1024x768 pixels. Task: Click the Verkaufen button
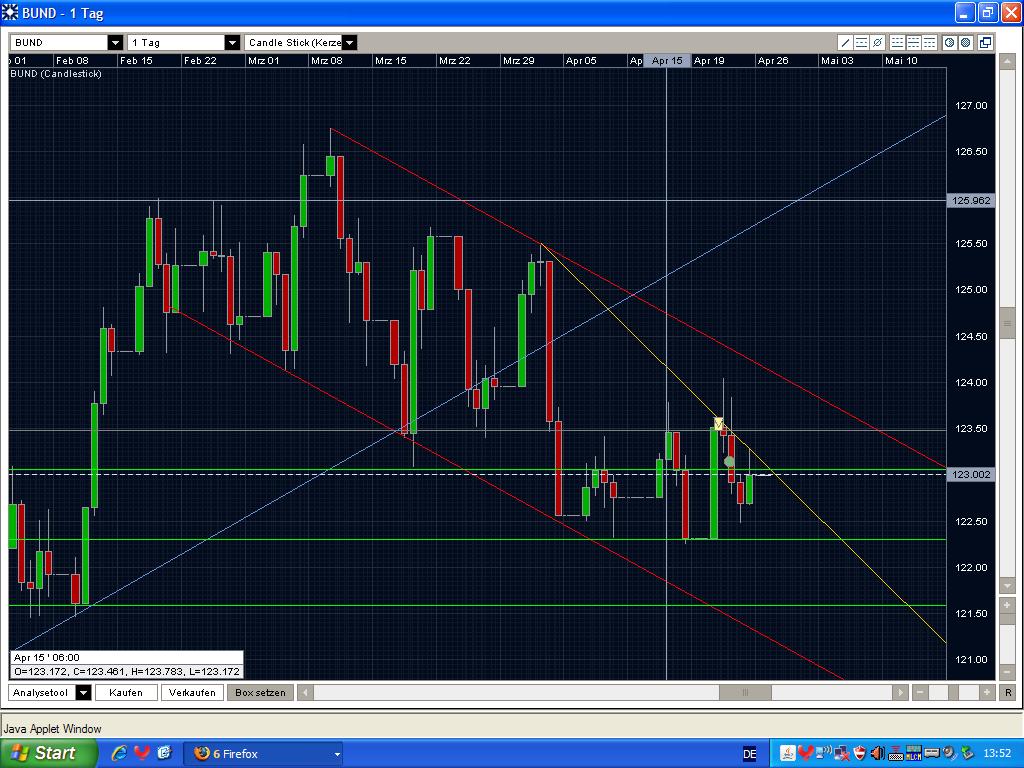click(192, 691)
